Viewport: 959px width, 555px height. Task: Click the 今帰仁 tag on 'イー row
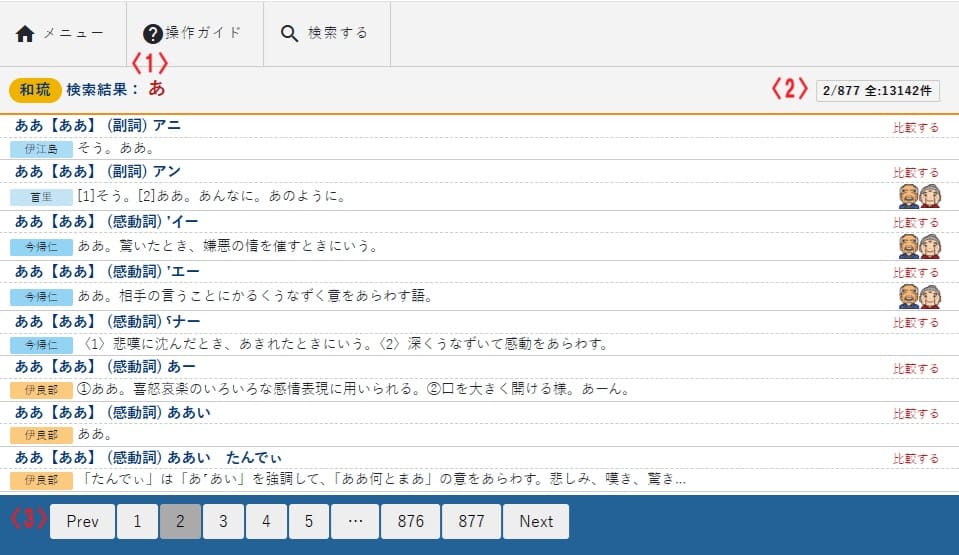42,247
